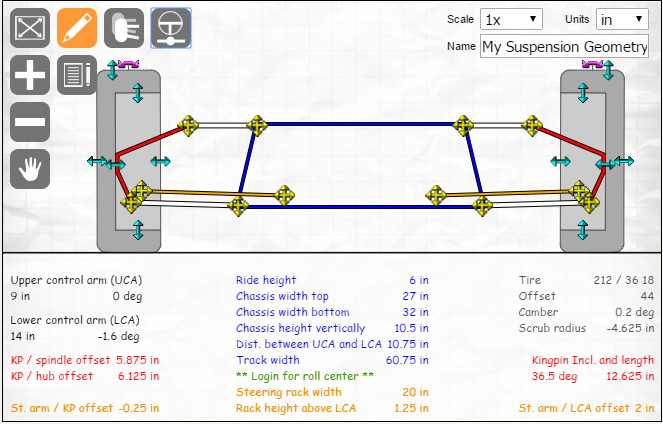
Task: Toggle the steering wheel mode button
Action: (171, 29)
